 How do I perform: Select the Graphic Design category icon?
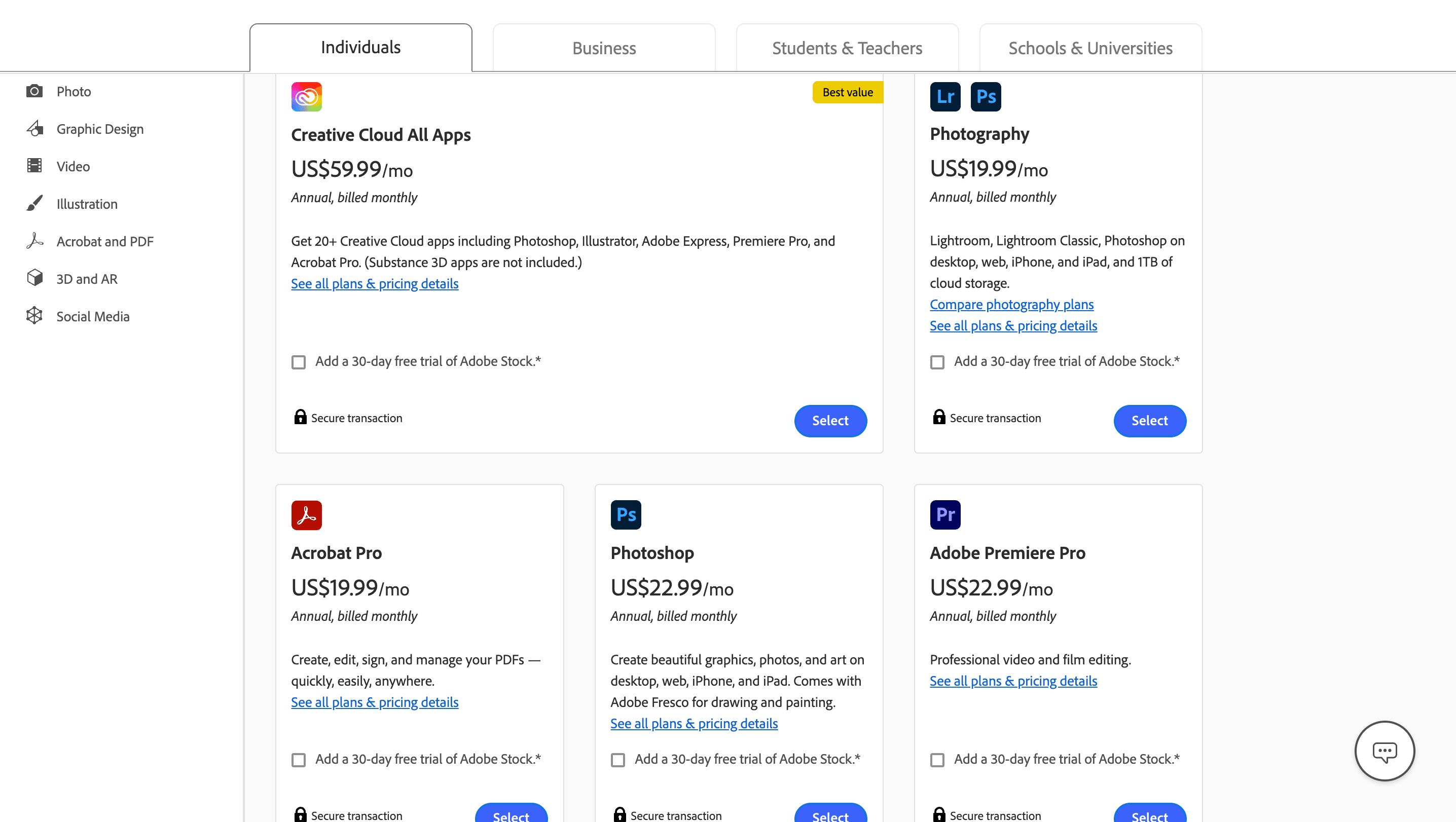click(x=35, y=128)
